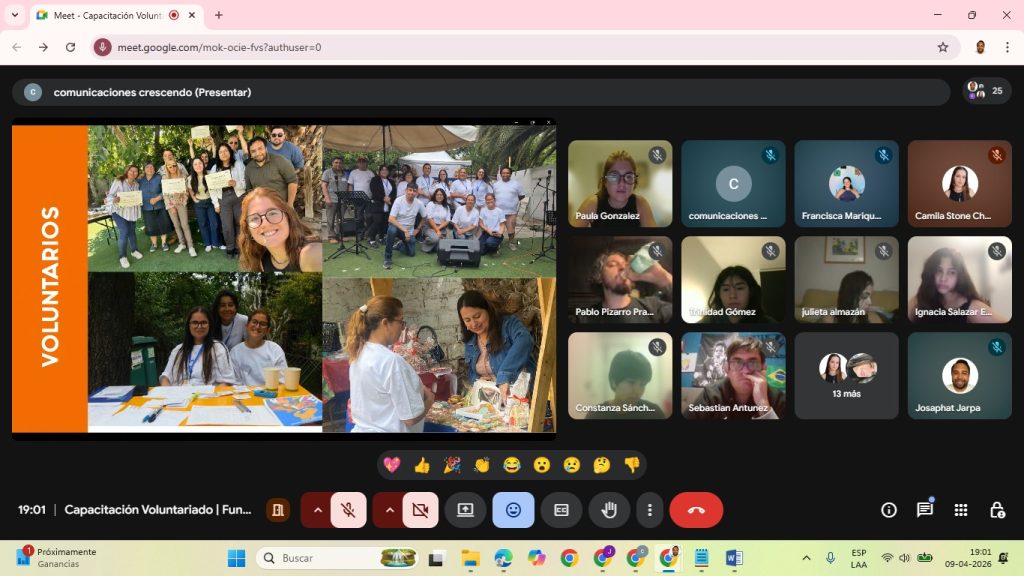The width and height of the screenshot is (1024, 576).
Task: Toggle the emoji reactions bar
Action: coord(513,510)
